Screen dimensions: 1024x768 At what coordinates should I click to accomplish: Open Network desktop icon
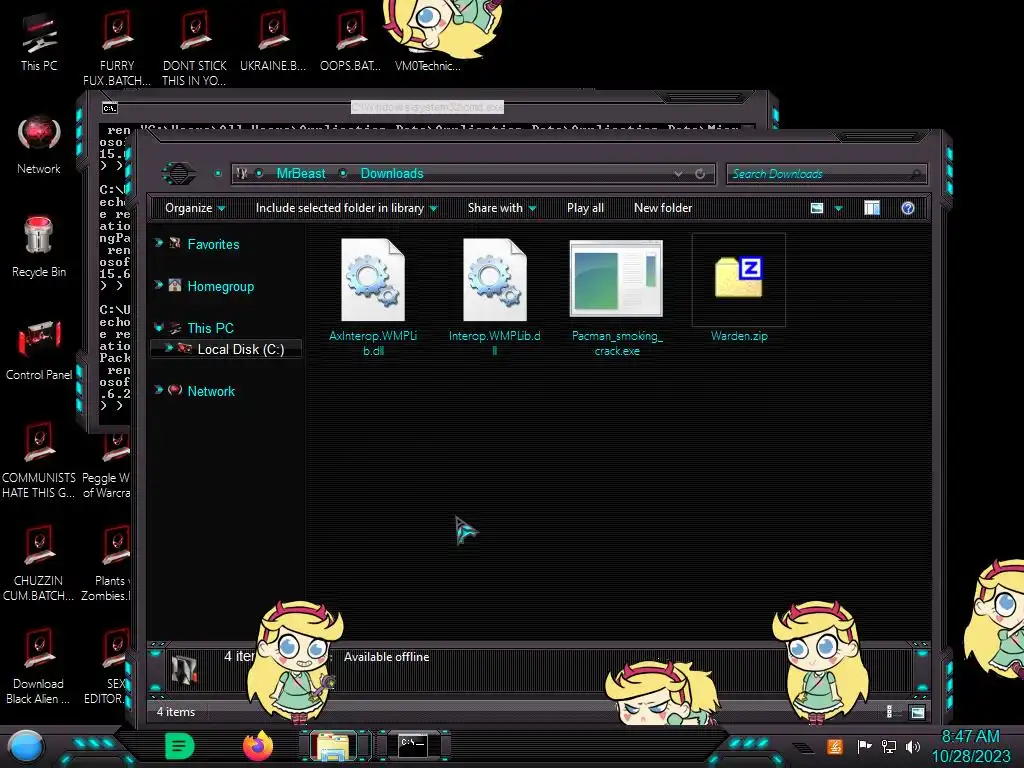coord(39,145)
